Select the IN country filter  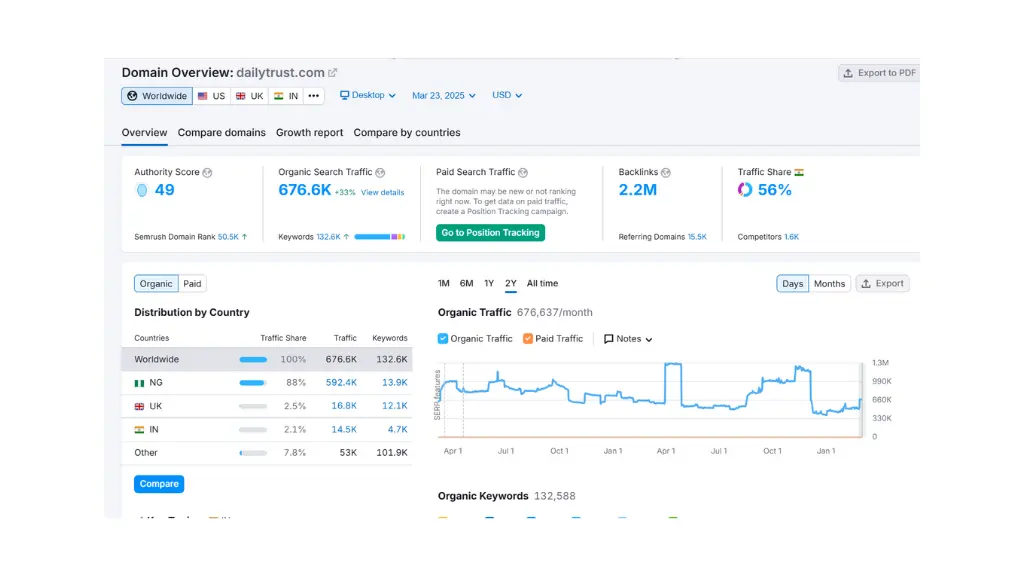(286, 96)
